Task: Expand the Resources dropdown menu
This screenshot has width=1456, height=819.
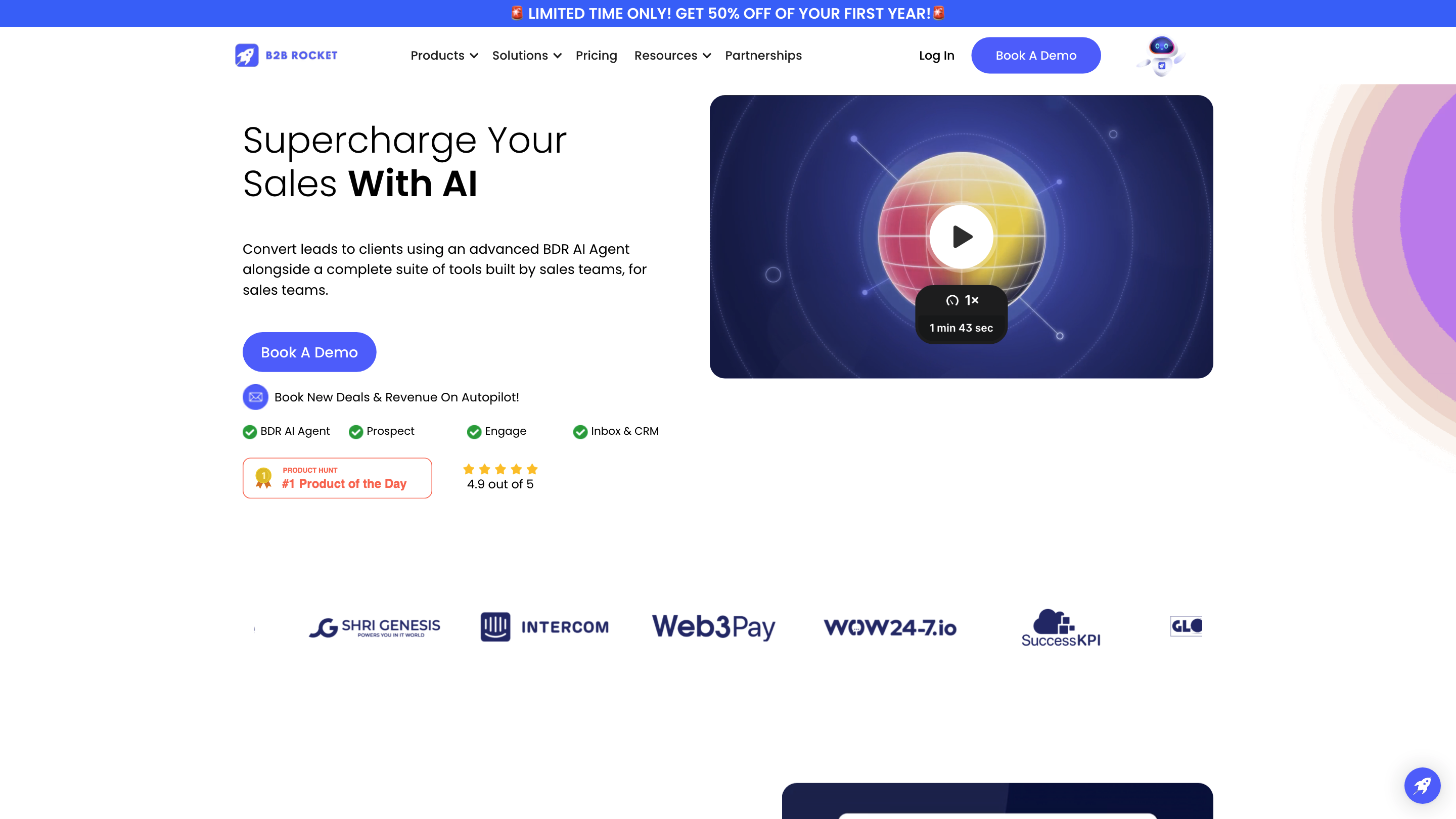Action: pos(672,56)
